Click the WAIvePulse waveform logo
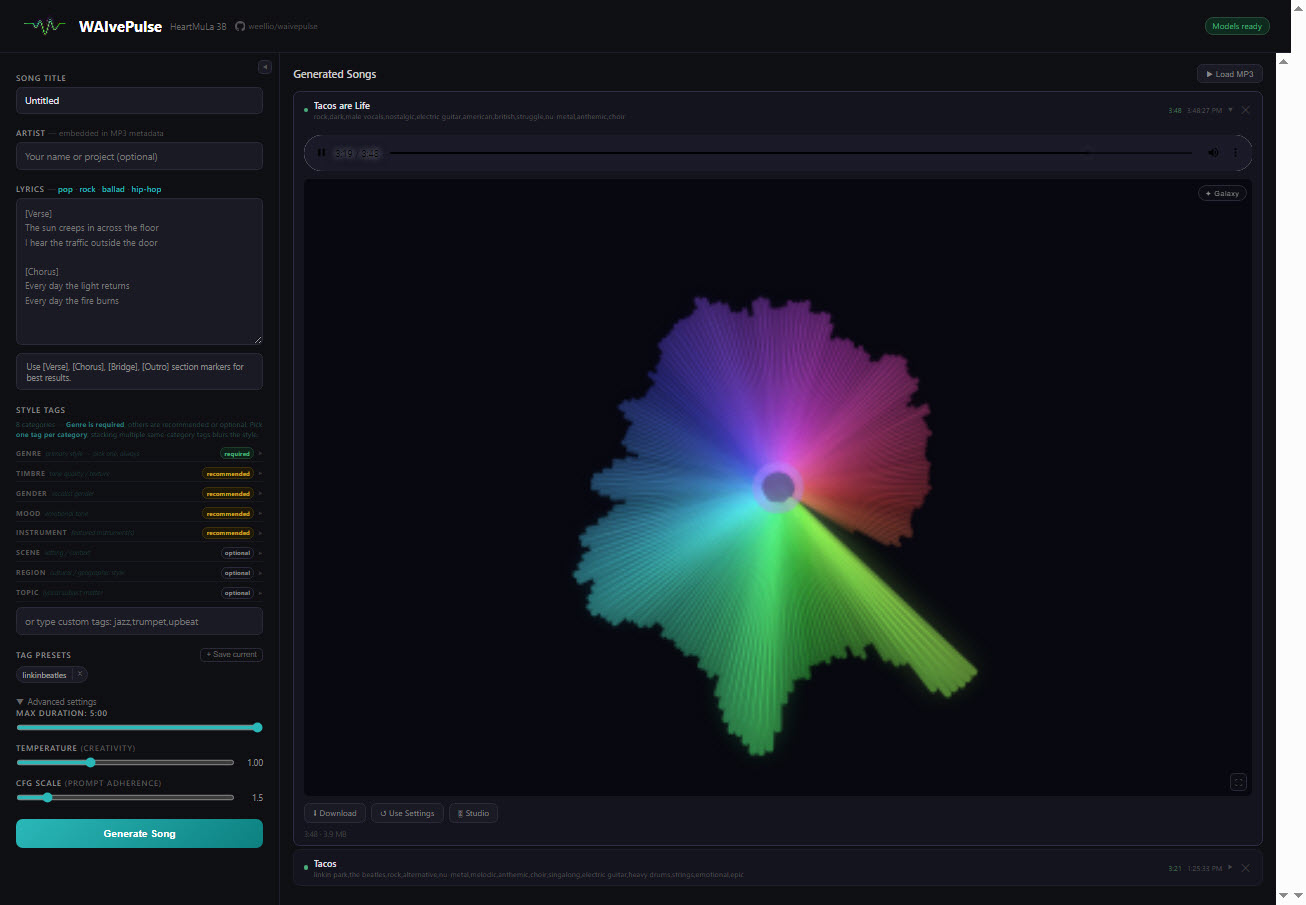 pyautogui.click(x=43, y=26)
